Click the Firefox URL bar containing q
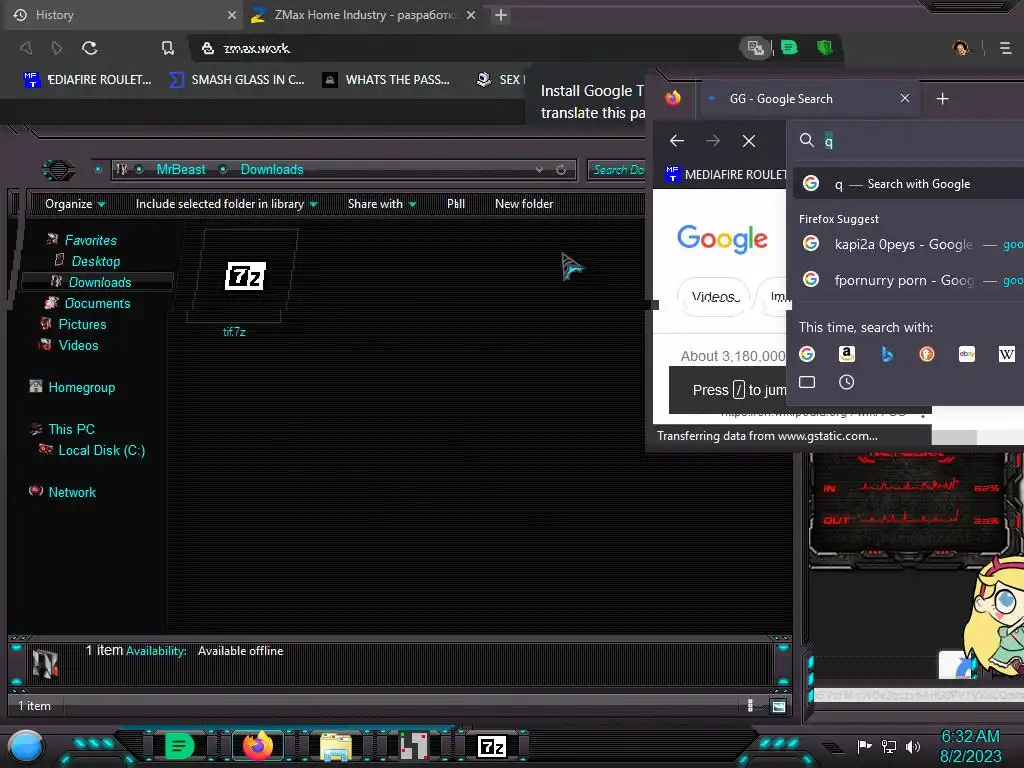The width and height of the screenshot is (1024, 768). 908,140
